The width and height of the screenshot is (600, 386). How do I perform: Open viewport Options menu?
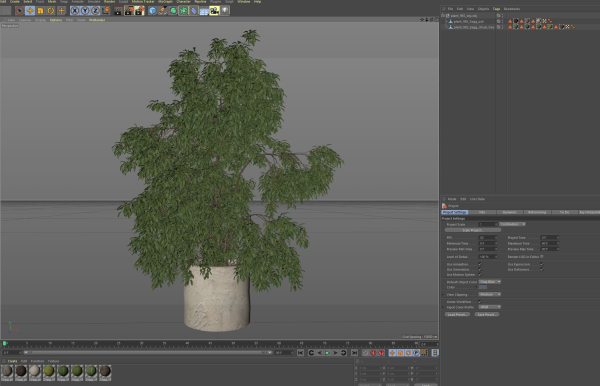click(56, 20)
